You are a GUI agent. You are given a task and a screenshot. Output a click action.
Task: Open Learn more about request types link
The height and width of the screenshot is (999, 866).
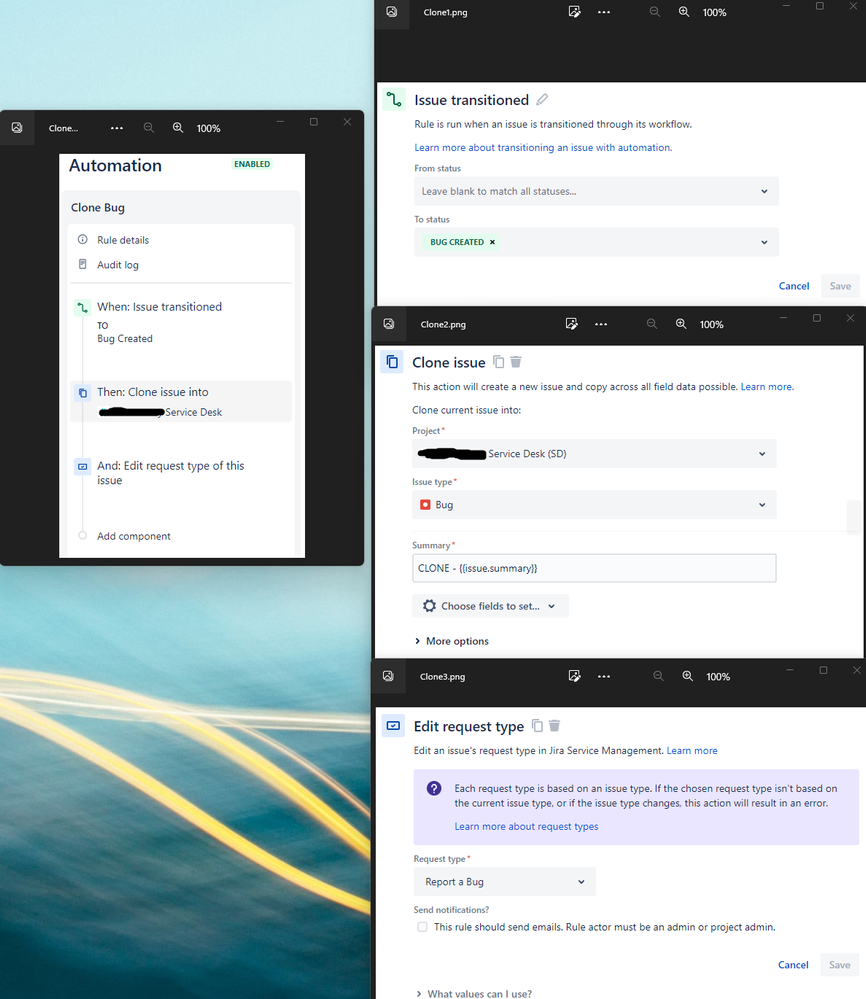pos(526,826)
